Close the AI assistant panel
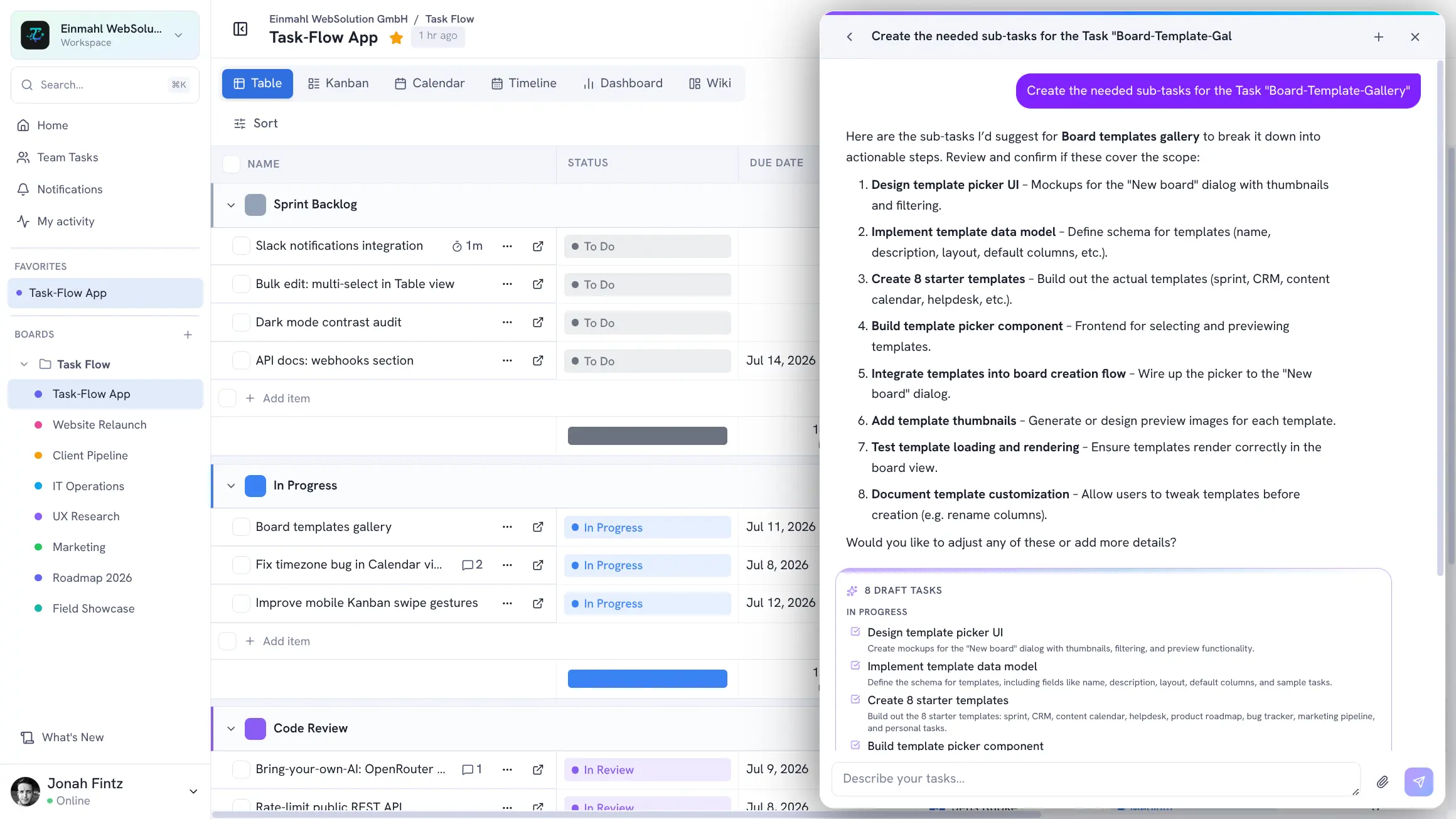Image resolution: width=1456 pixels, height=819 pixels. coord(1415,37)
